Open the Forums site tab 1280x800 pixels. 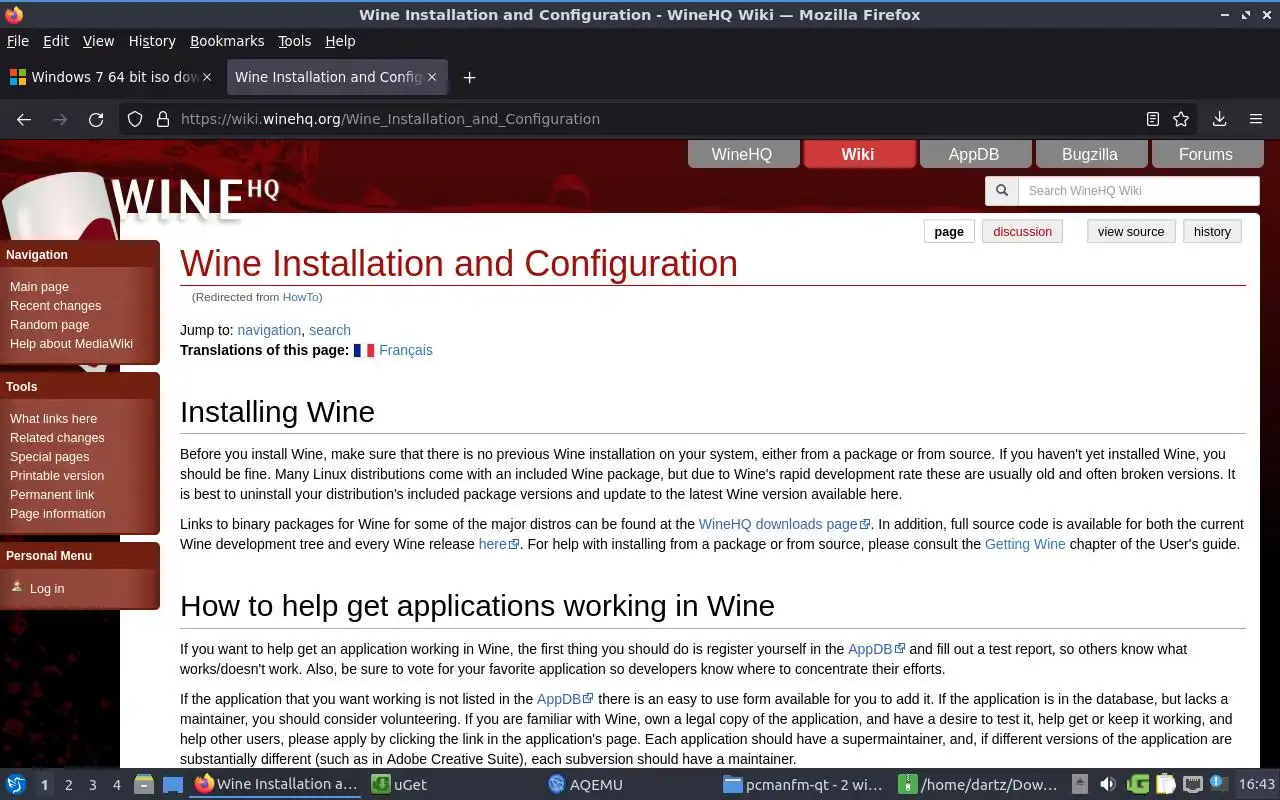(x=1206, y=154)
